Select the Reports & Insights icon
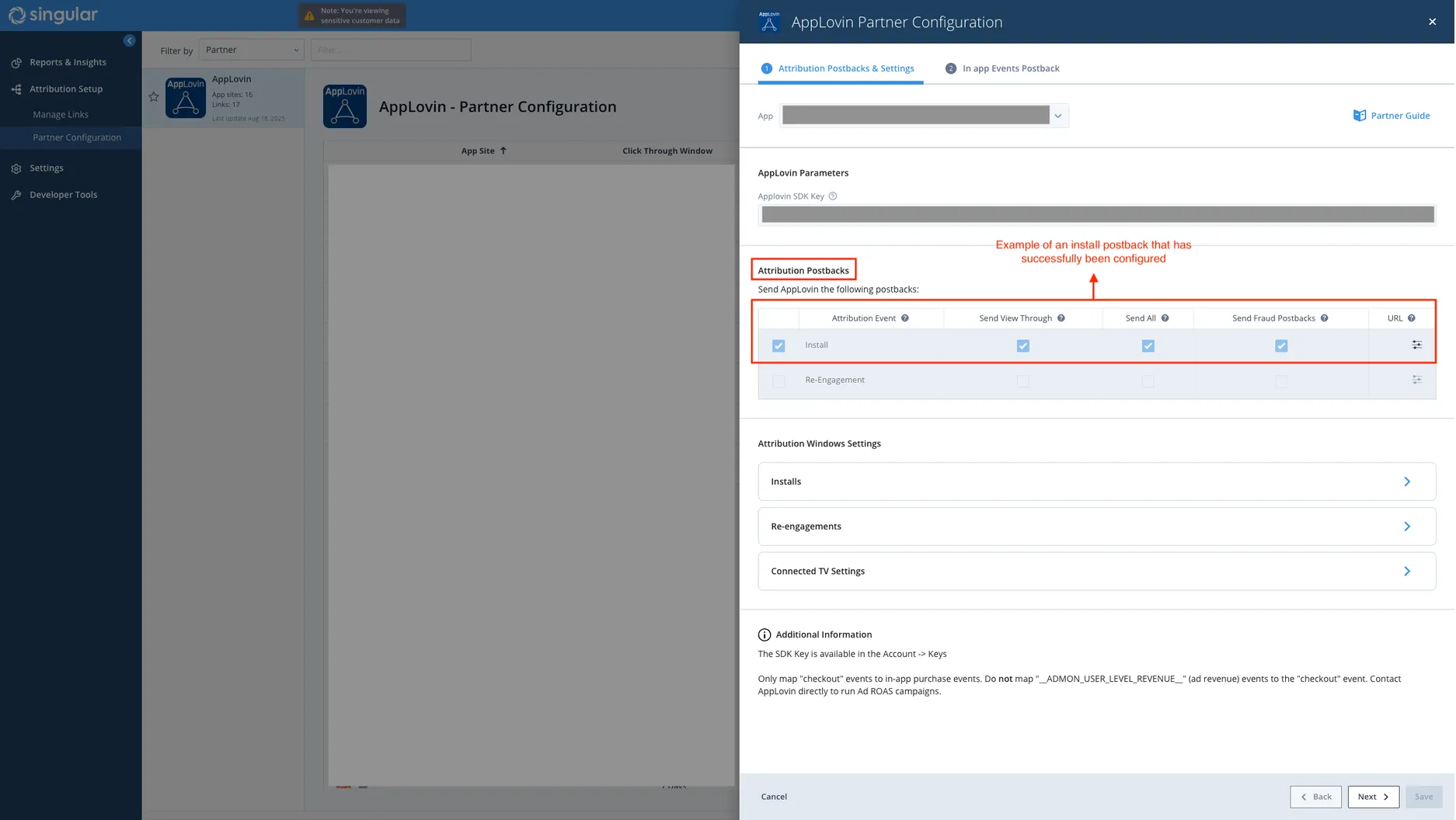The width and height of the screenshot is (1456, 820). (16, 62)
